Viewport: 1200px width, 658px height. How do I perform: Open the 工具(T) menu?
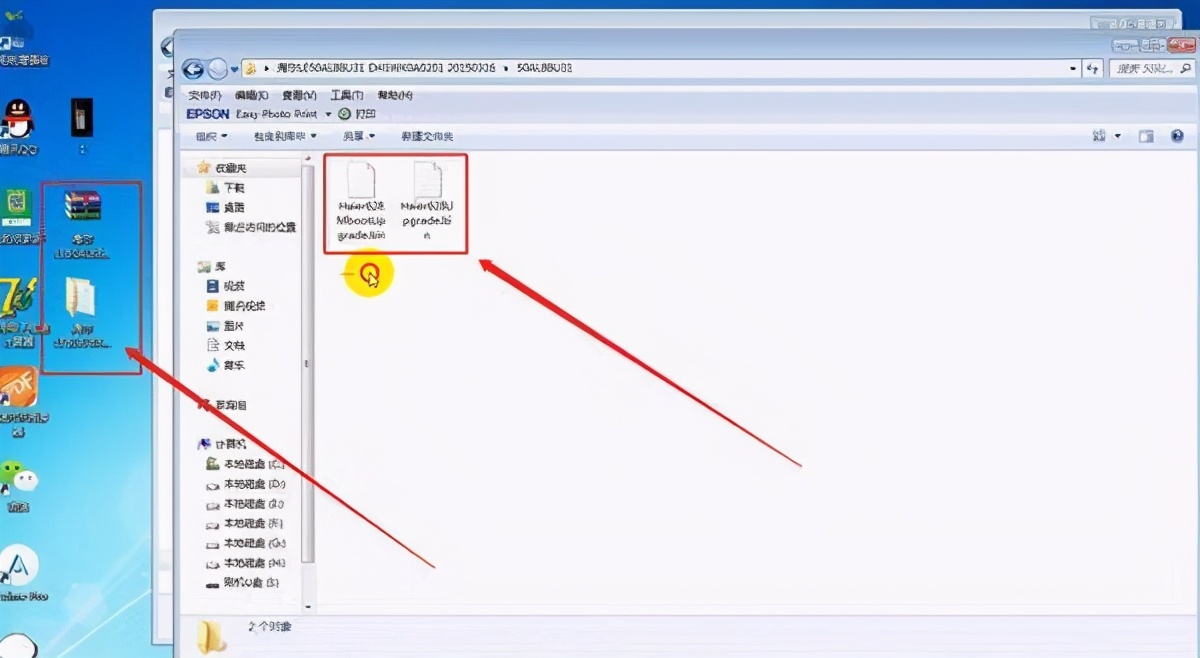[x=347, y=95]
